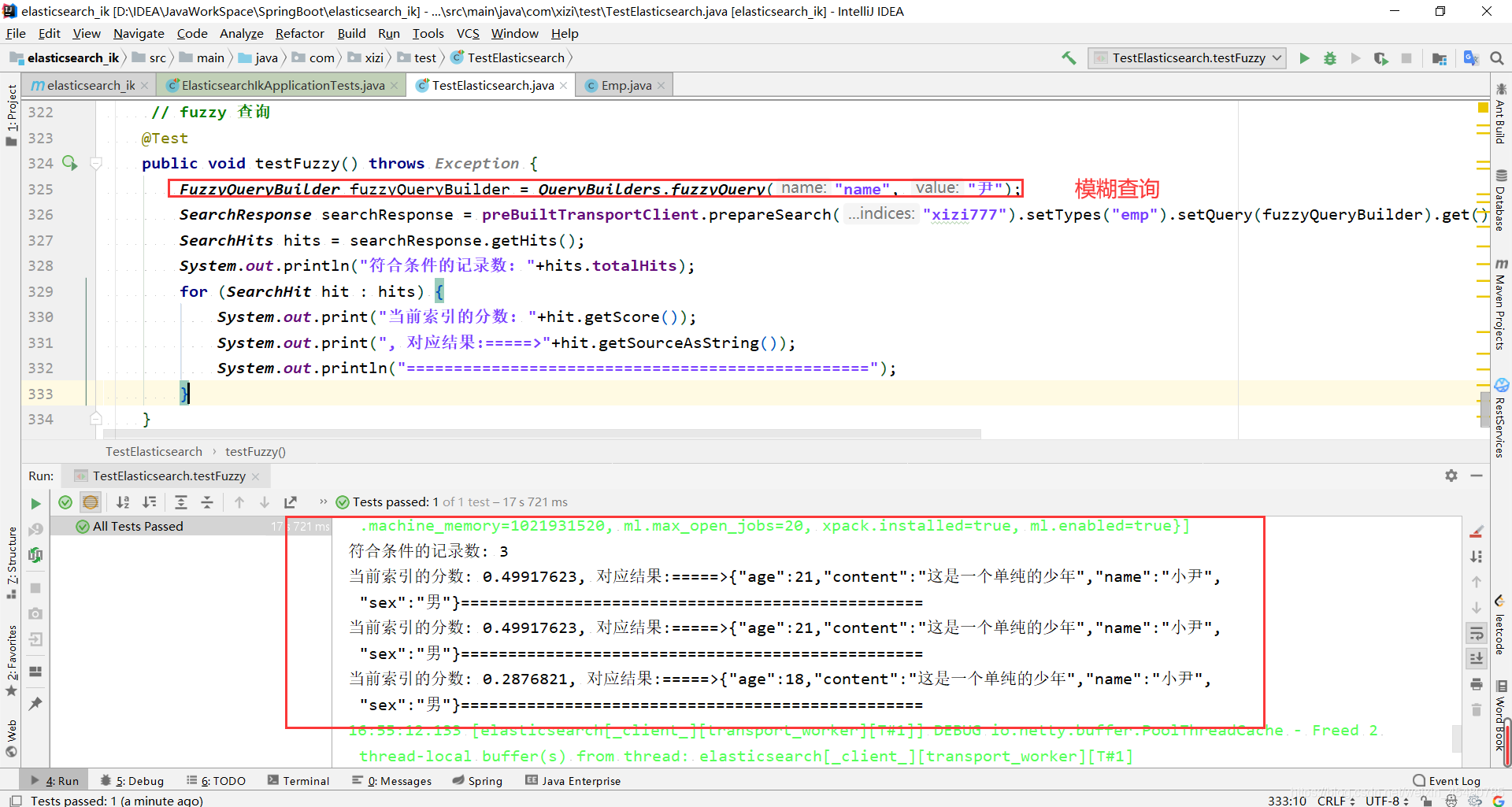Open Run panel settings gear
This screenshot has height=807, width=1512.
pyautogui.click(x=1451, y=476)
